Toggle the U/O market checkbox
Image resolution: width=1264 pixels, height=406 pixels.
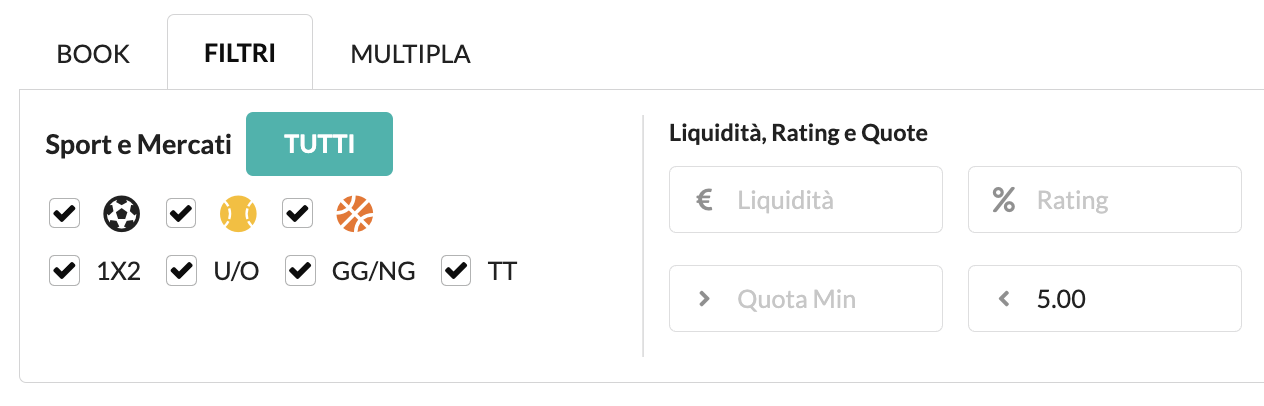(x=181, y=271)
